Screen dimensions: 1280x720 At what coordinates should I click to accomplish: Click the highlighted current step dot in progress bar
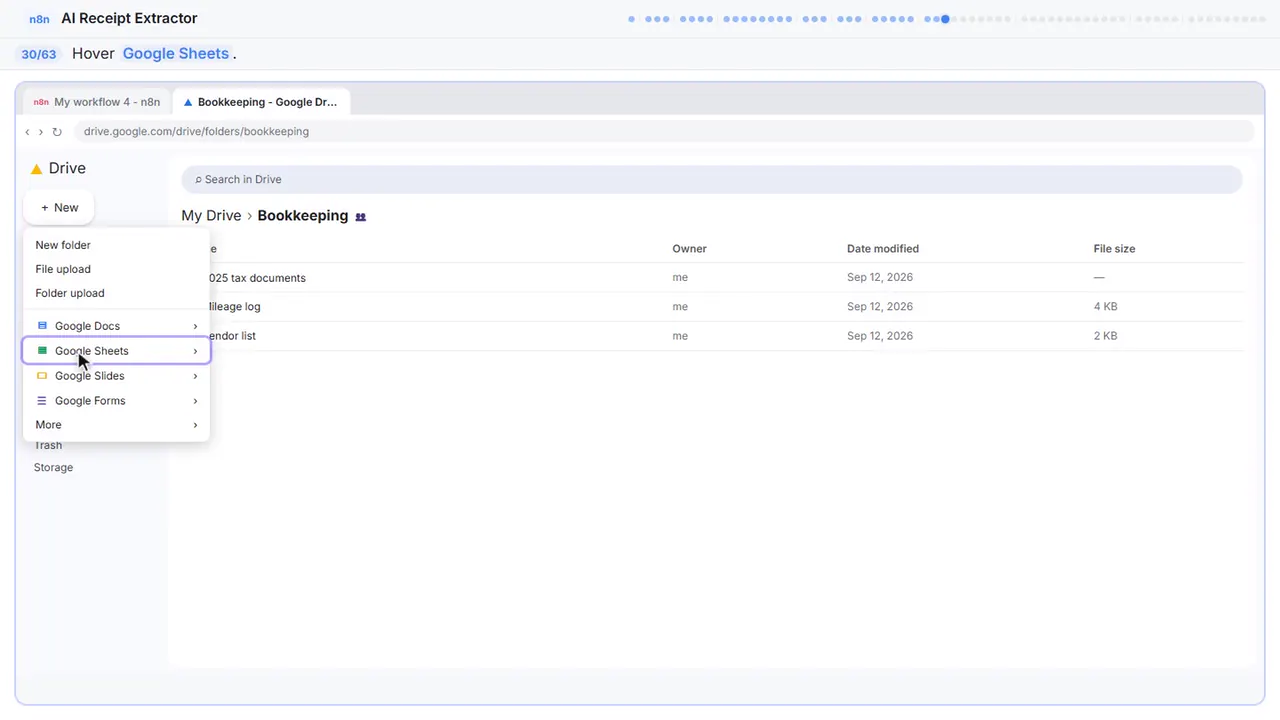[945, 19]
